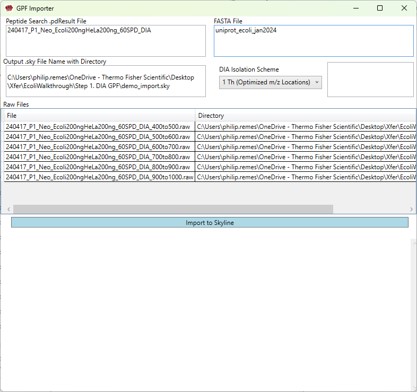
Task: Click the FASTA File input field
Action: [x=314, y=41]
